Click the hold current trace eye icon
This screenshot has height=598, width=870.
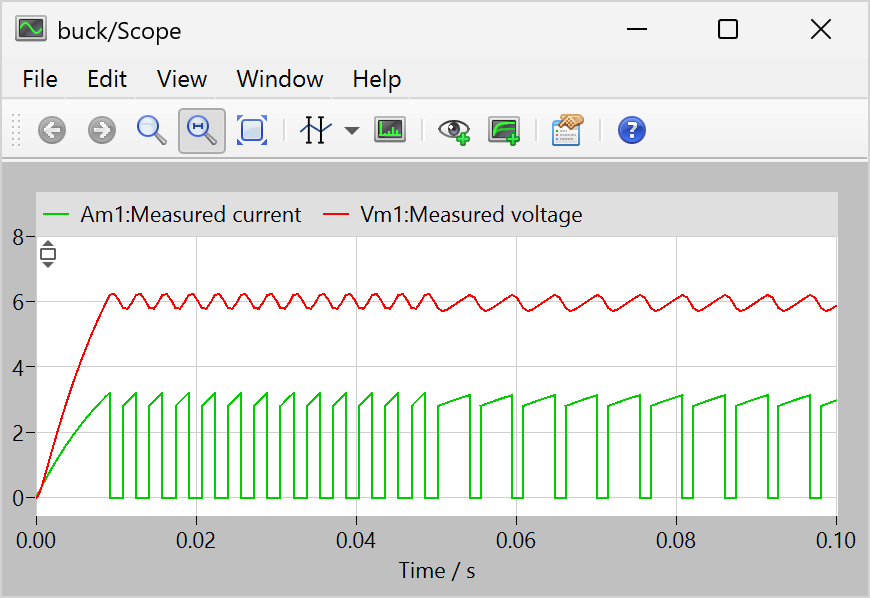456,130
